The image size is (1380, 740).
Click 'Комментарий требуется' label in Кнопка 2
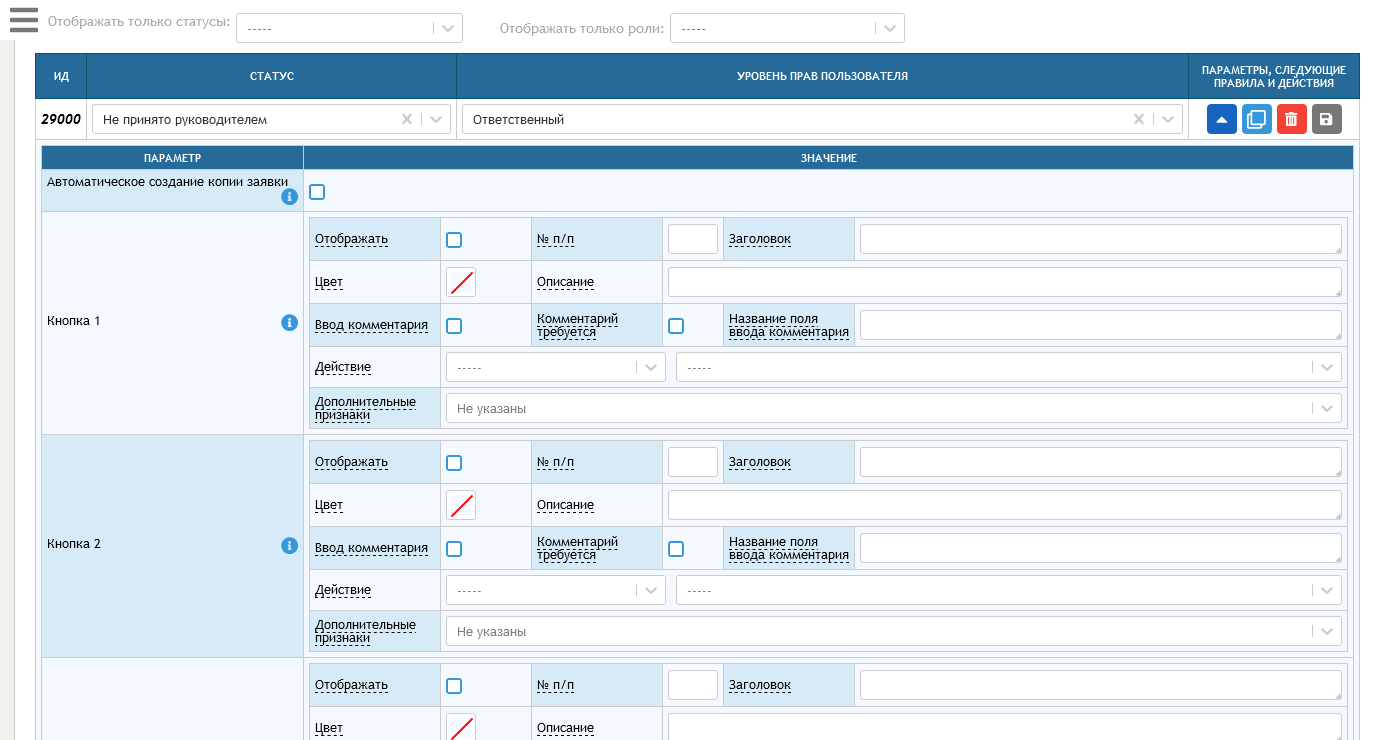point(577,548)
